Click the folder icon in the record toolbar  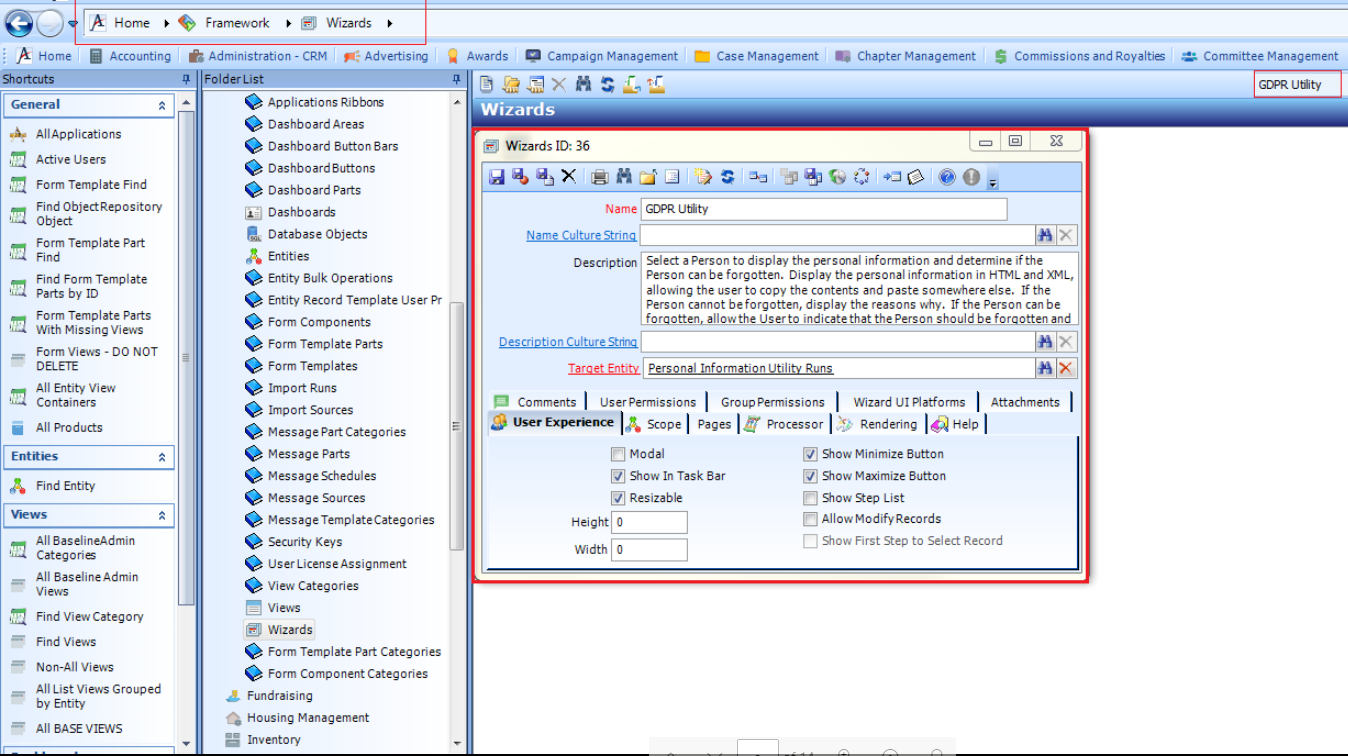pyautogui.click(x=648, y=177)
